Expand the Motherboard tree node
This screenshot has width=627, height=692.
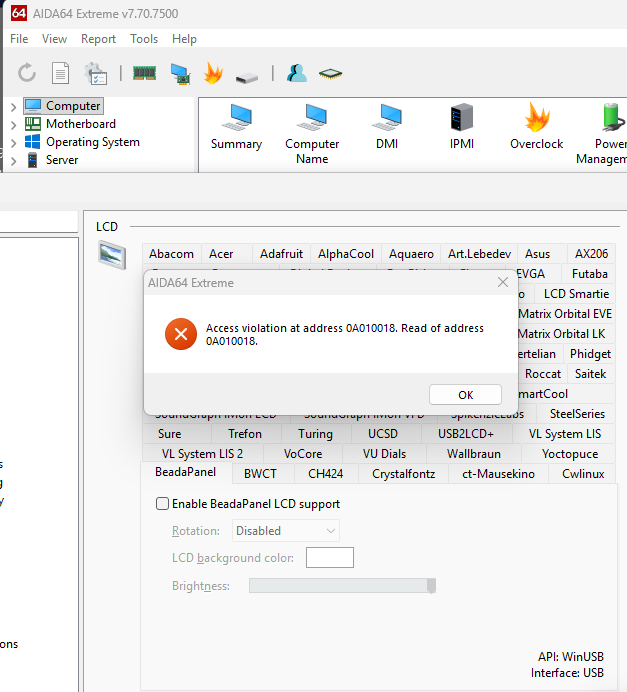tap(13, 125)
